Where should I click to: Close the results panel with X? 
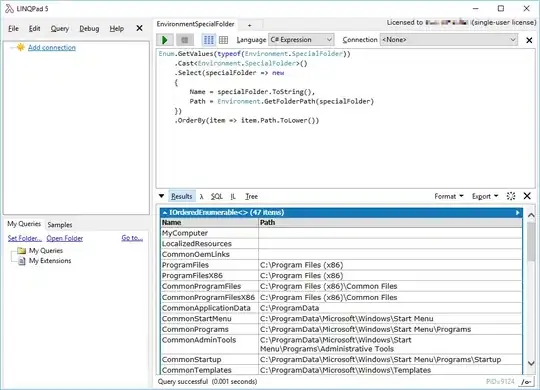click(x=527, y=196)
